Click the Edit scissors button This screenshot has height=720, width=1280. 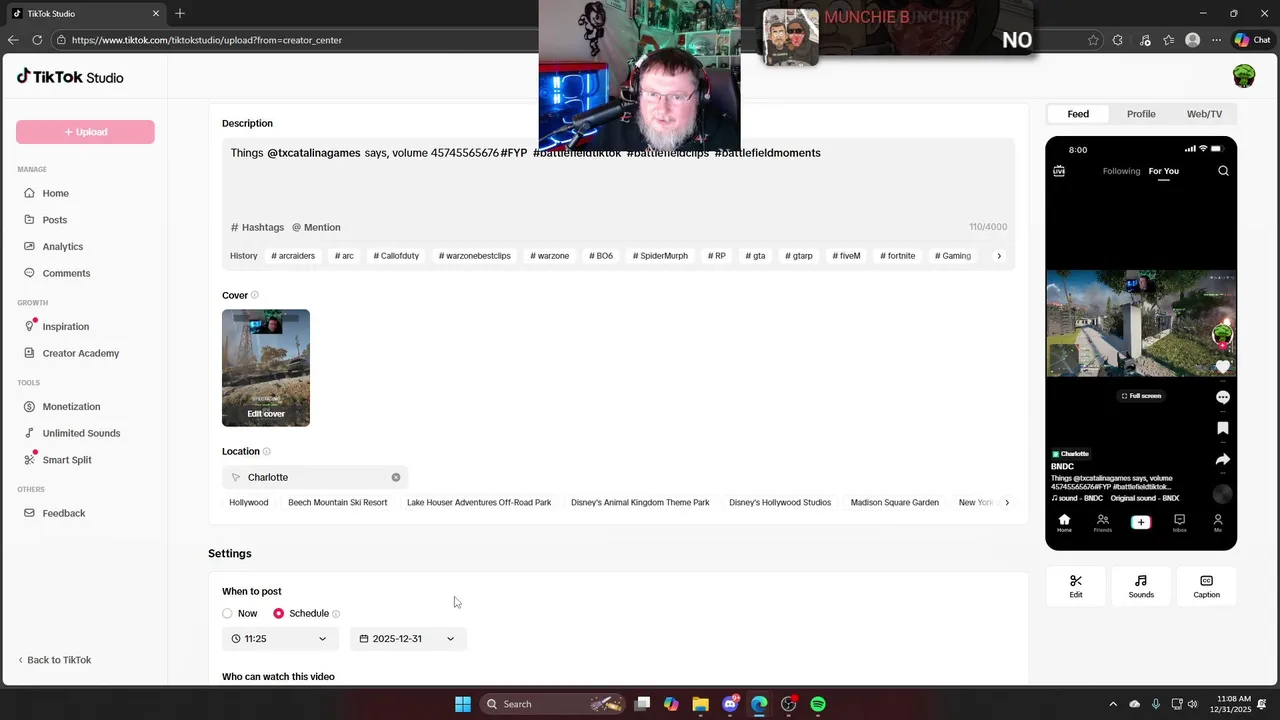(x=1076, y=587)
